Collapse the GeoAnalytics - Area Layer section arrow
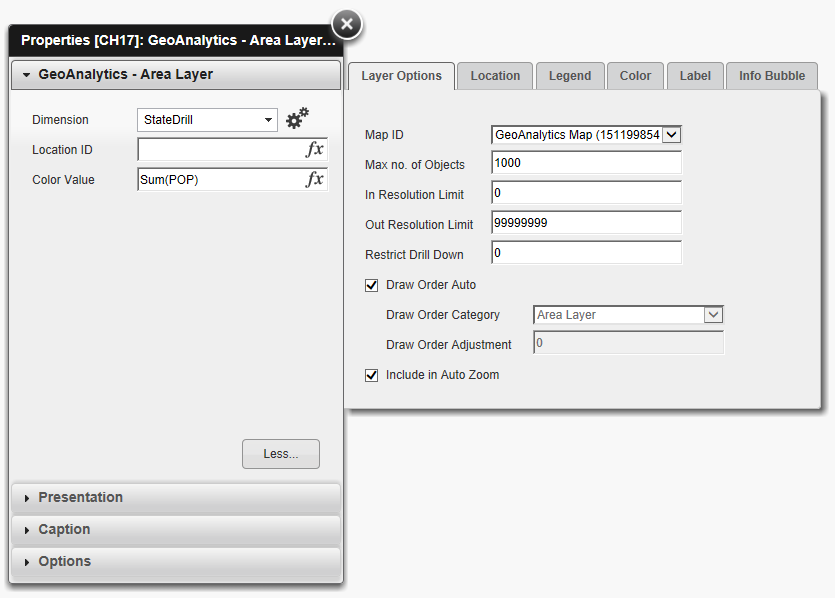The width and height of the screenshot is (835, 598). coord(25,74)
